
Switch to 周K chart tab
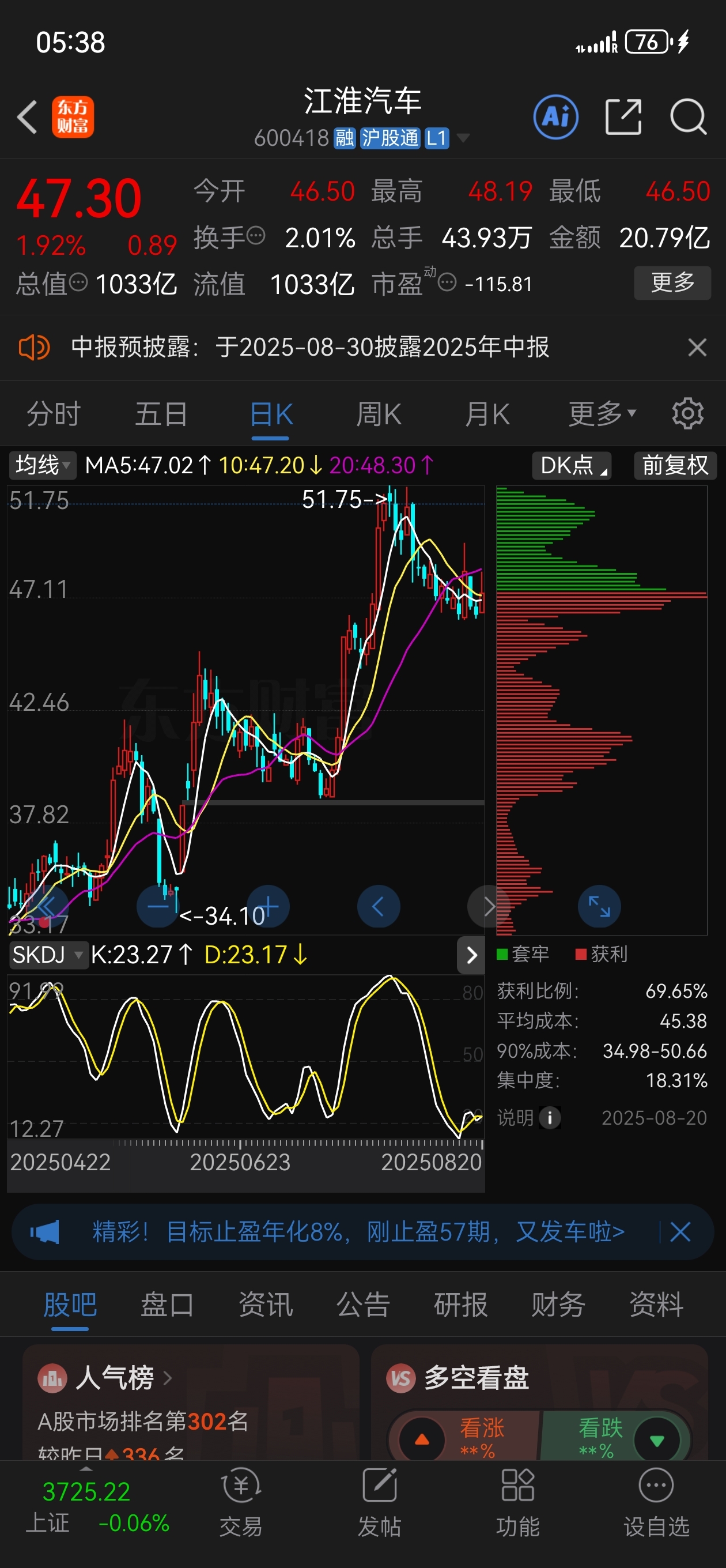pyautogui.click(x=379, y=414)
